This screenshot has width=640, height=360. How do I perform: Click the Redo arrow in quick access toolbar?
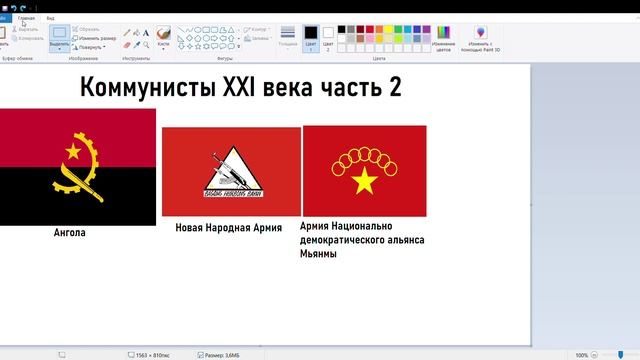point(23,8)
